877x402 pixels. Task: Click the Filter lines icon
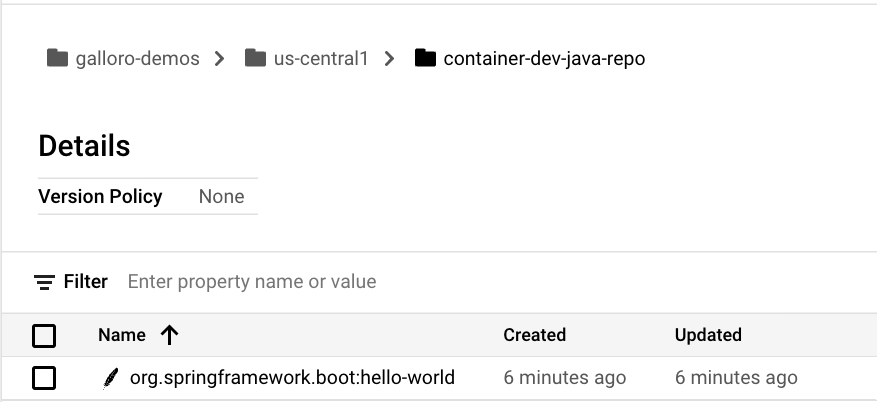click(x=44, y=282)
